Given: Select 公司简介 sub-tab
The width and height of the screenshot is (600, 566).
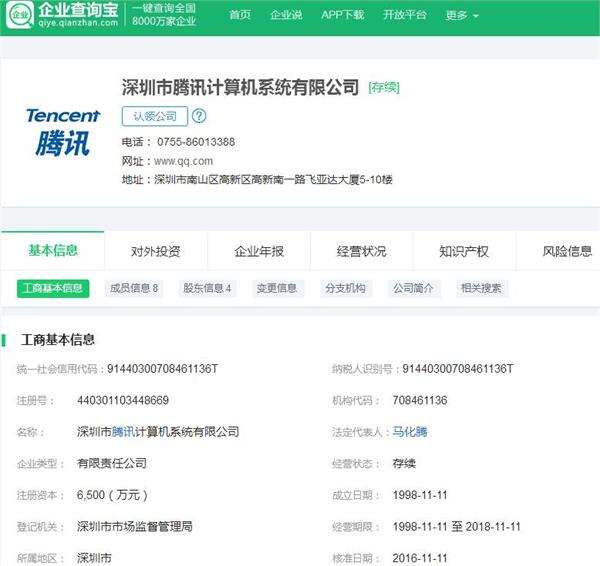Looking at the screenshot, I should point(413,288).
